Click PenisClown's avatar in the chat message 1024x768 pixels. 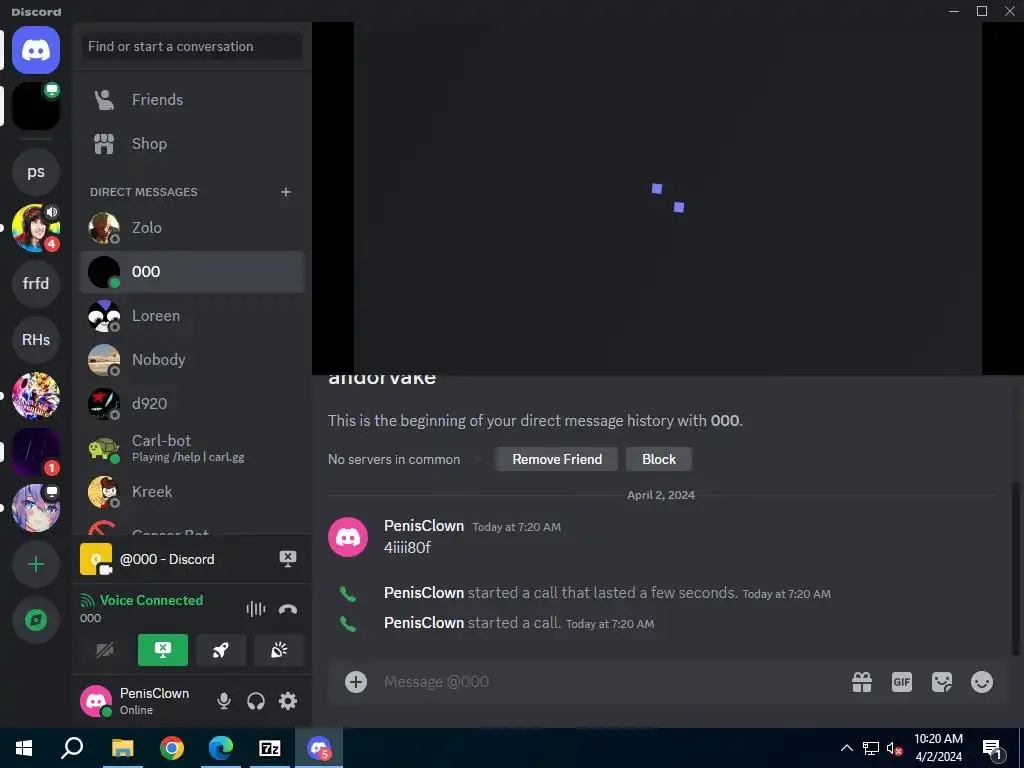tap(348, 537)
